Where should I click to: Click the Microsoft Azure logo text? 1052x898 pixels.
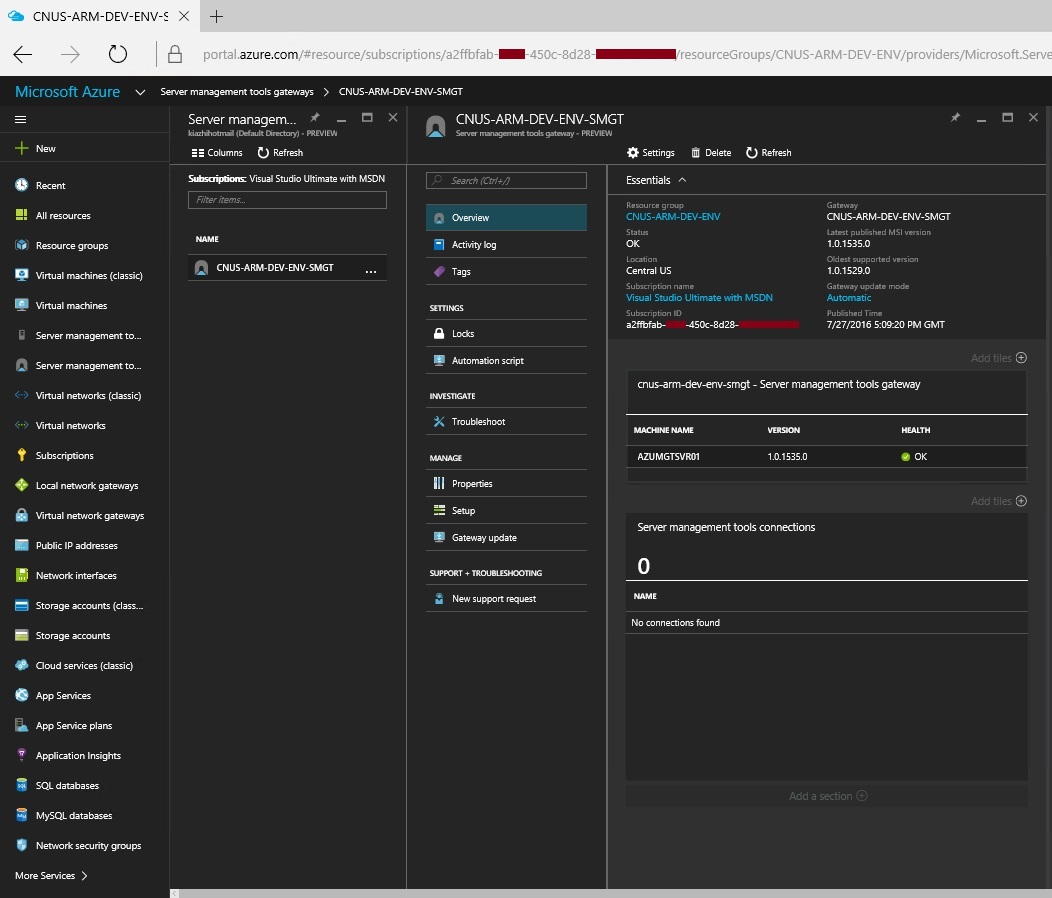pyautogui.click(x=67, y=92)
